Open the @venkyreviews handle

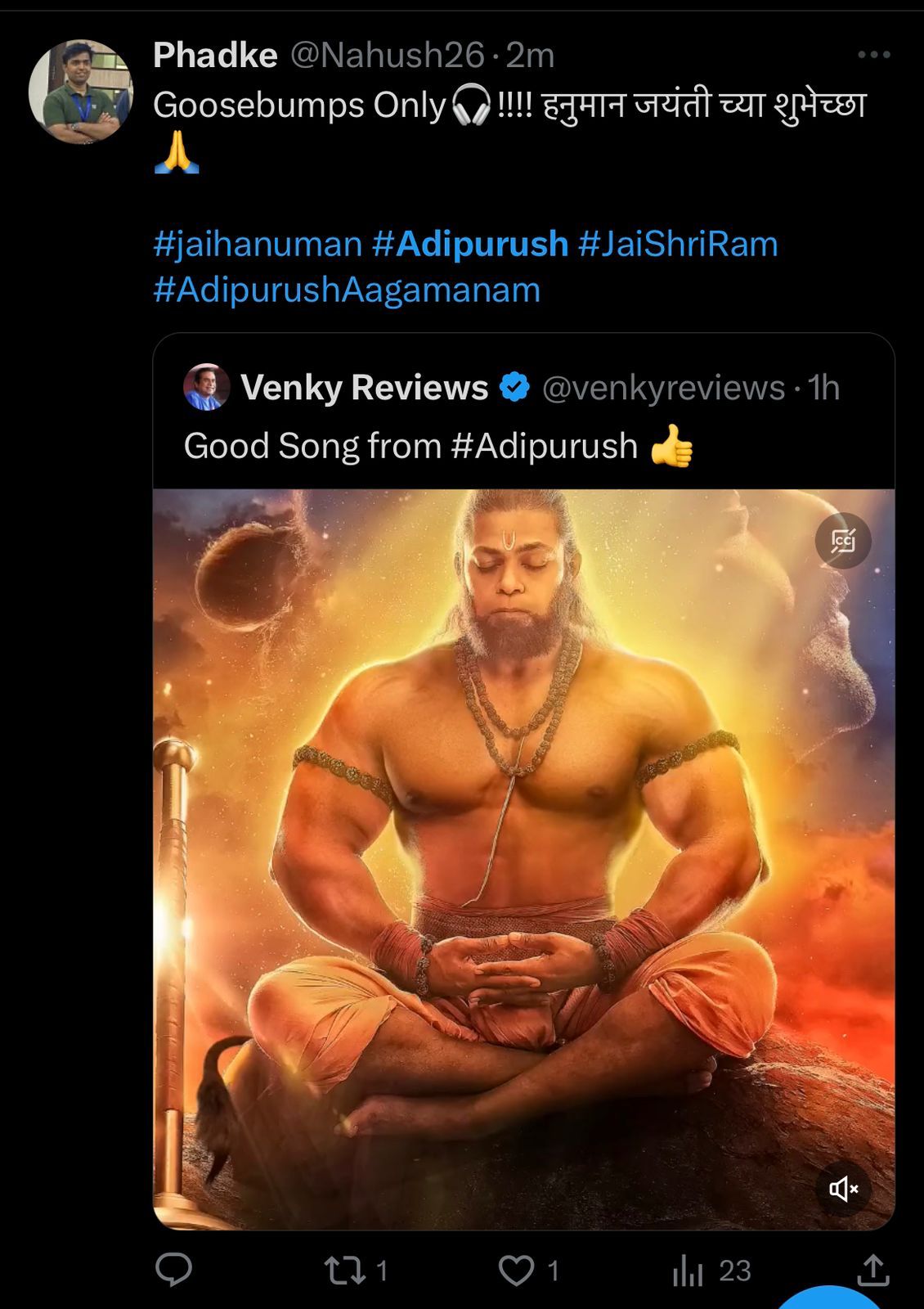click(663, 388)
